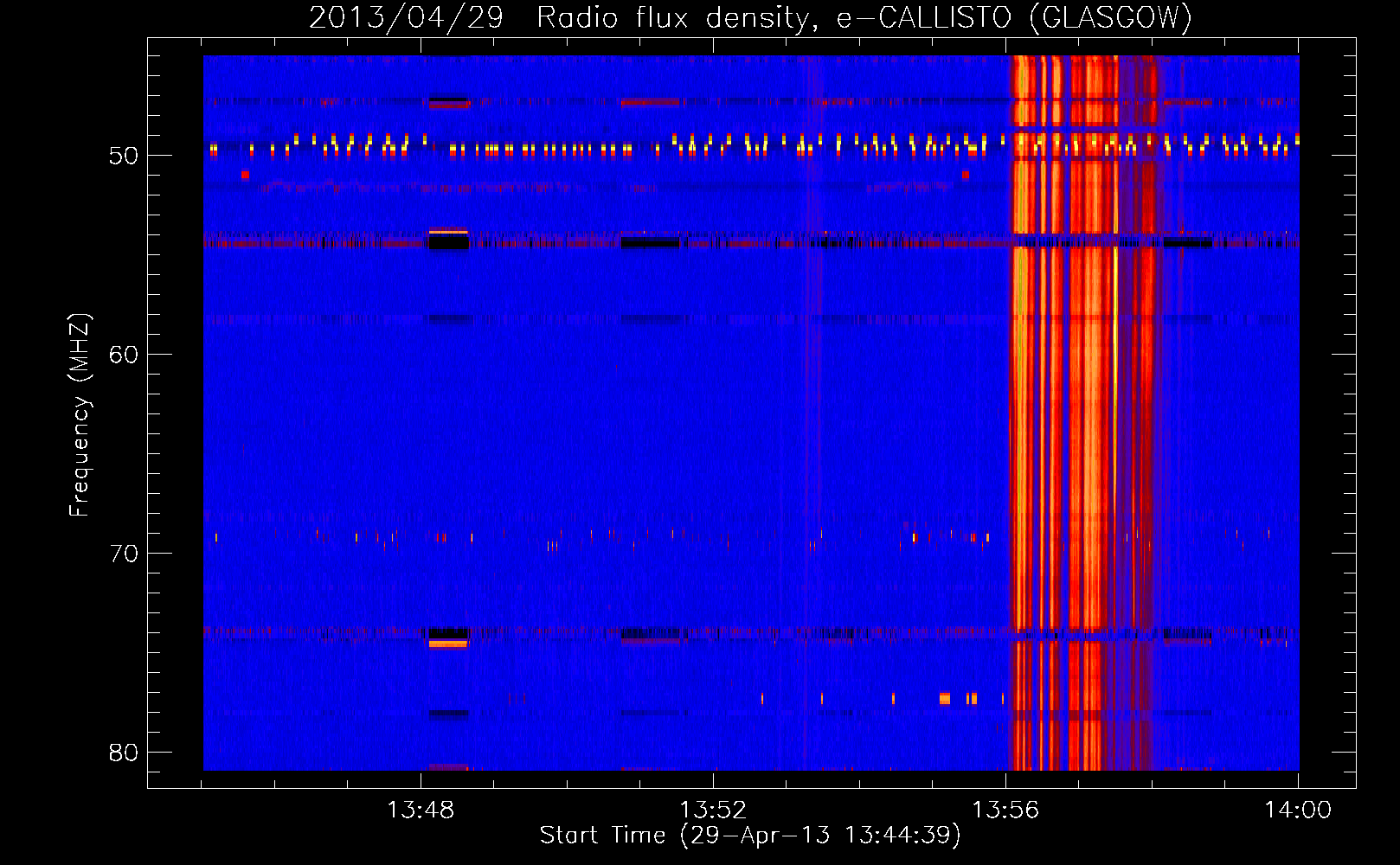
Task: Click the '13:48' time tick label
Action: pos(421,810)
